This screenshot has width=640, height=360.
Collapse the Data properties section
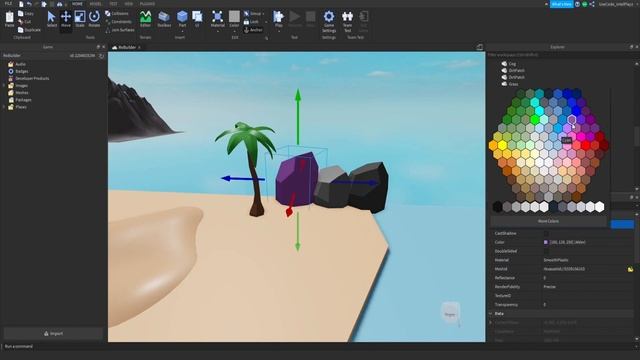tap(491, 313)
